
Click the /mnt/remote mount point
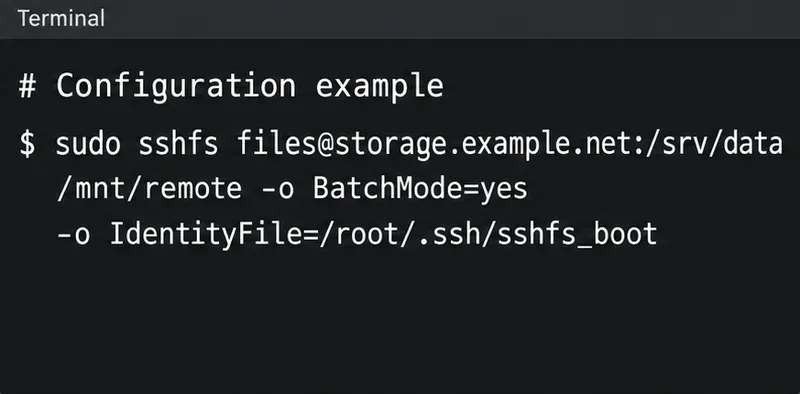pyautogui.click(x=149, y=189)
